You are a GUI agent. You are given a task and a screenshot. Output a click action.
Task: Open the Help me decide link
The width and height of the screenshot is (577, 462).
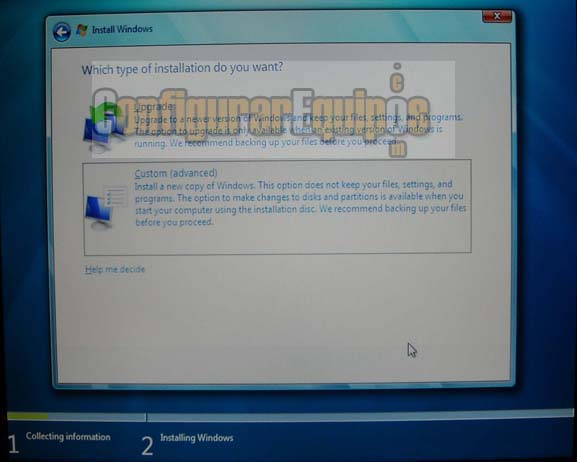pos(115,269)
